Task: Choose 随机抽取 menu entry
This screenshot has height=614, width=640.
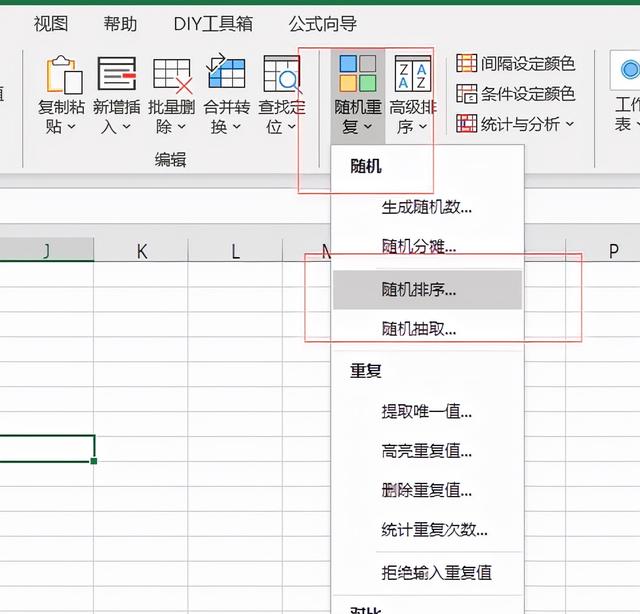Action: [x=419, y=328]
